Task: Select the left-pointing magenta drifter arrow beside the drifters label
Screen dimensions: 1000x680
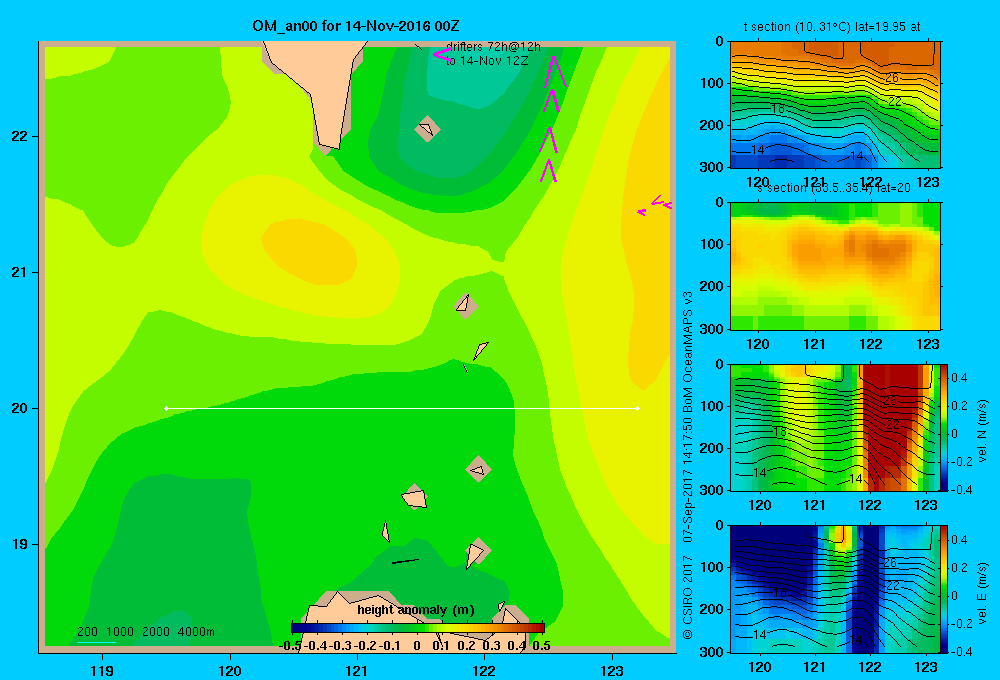Action: 441,54
